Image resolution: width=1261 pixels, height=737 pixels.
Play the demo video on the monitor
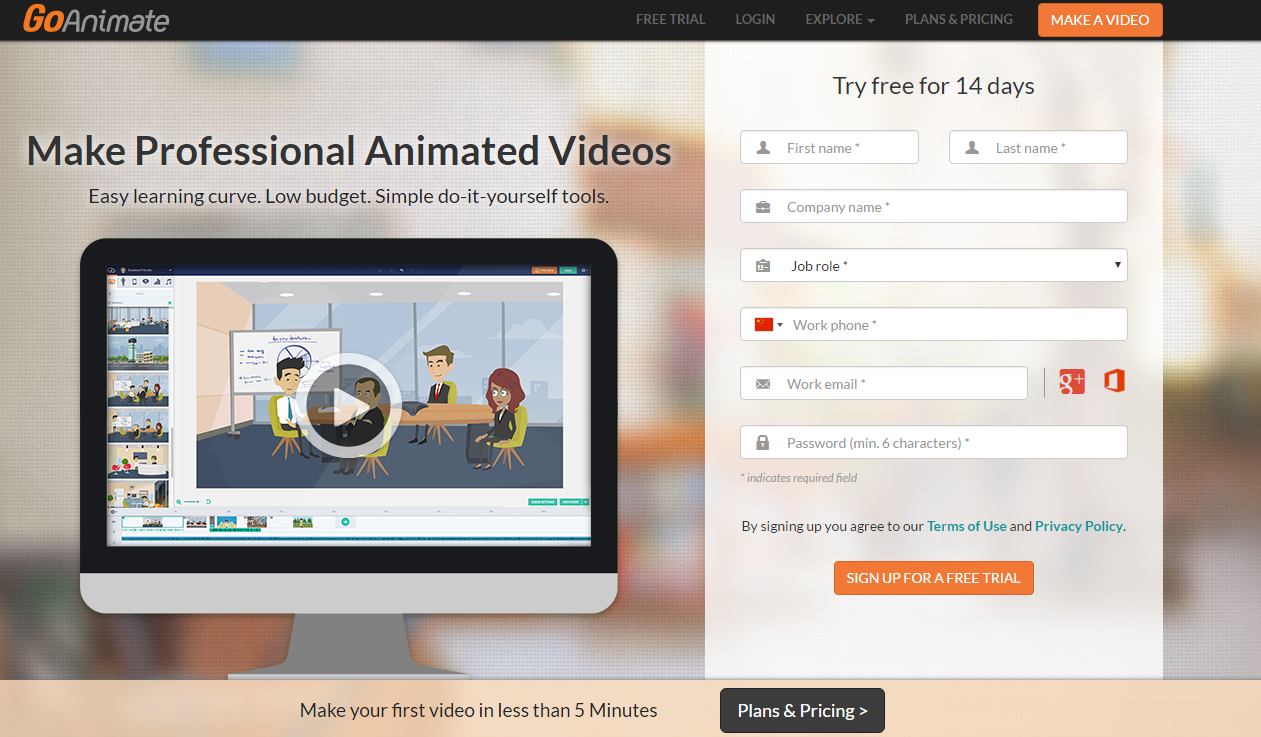(349, 406)
